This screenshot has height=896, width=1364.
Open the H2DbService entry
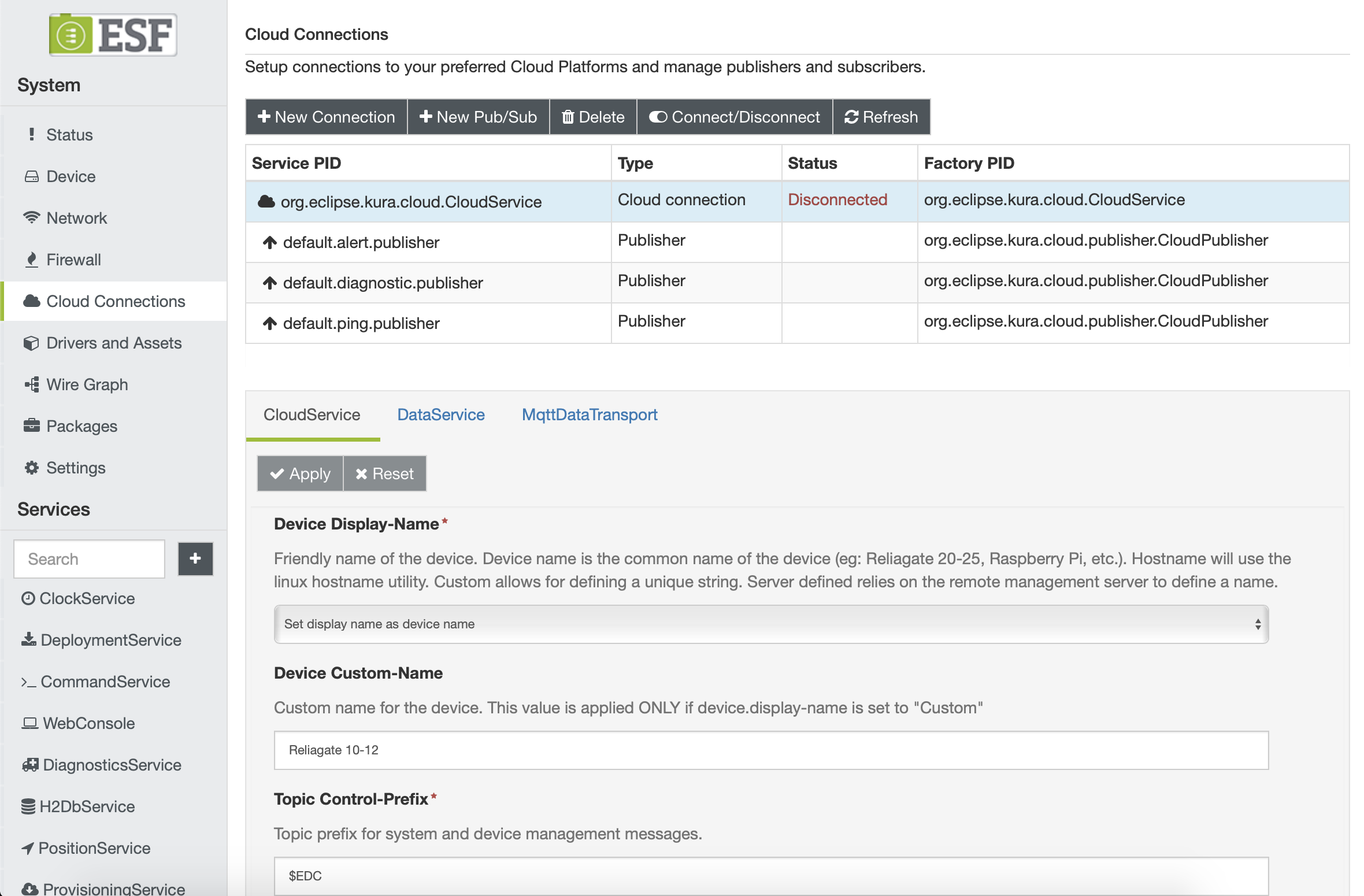click(87, 806)
